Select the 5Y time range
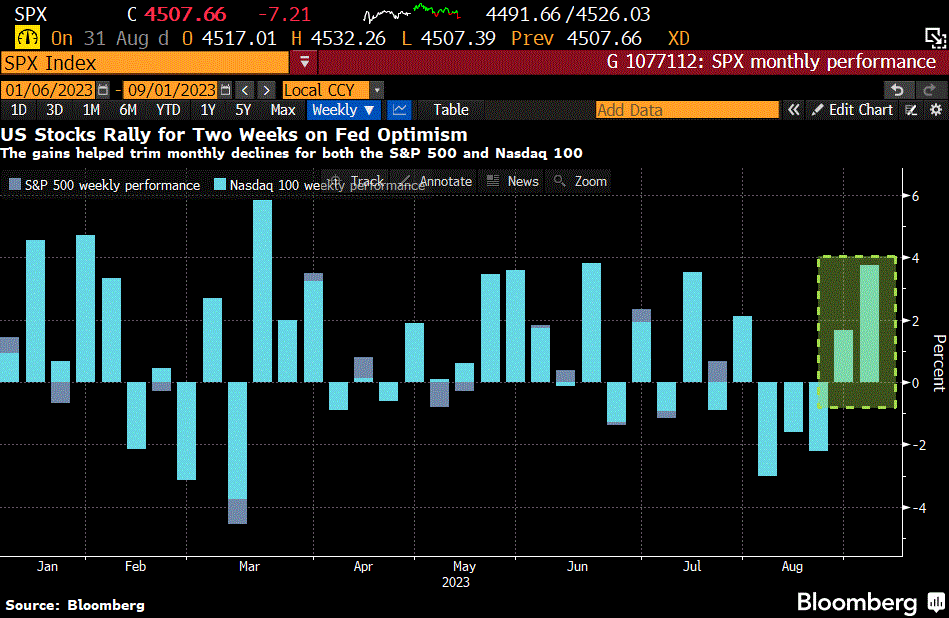This screenshot has width=949, height=618. (243, 110)
